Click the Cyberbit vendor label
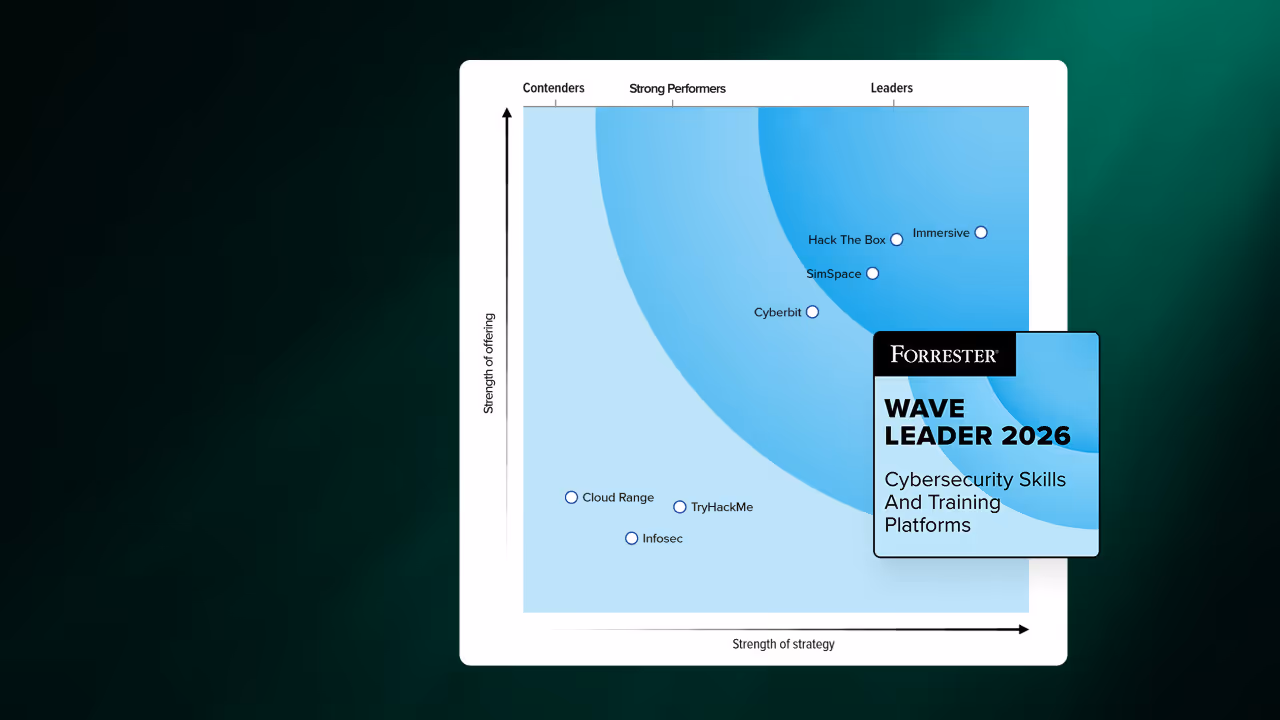The height and width of the screenshot is (720, 1280). click(x=778, y=313)
